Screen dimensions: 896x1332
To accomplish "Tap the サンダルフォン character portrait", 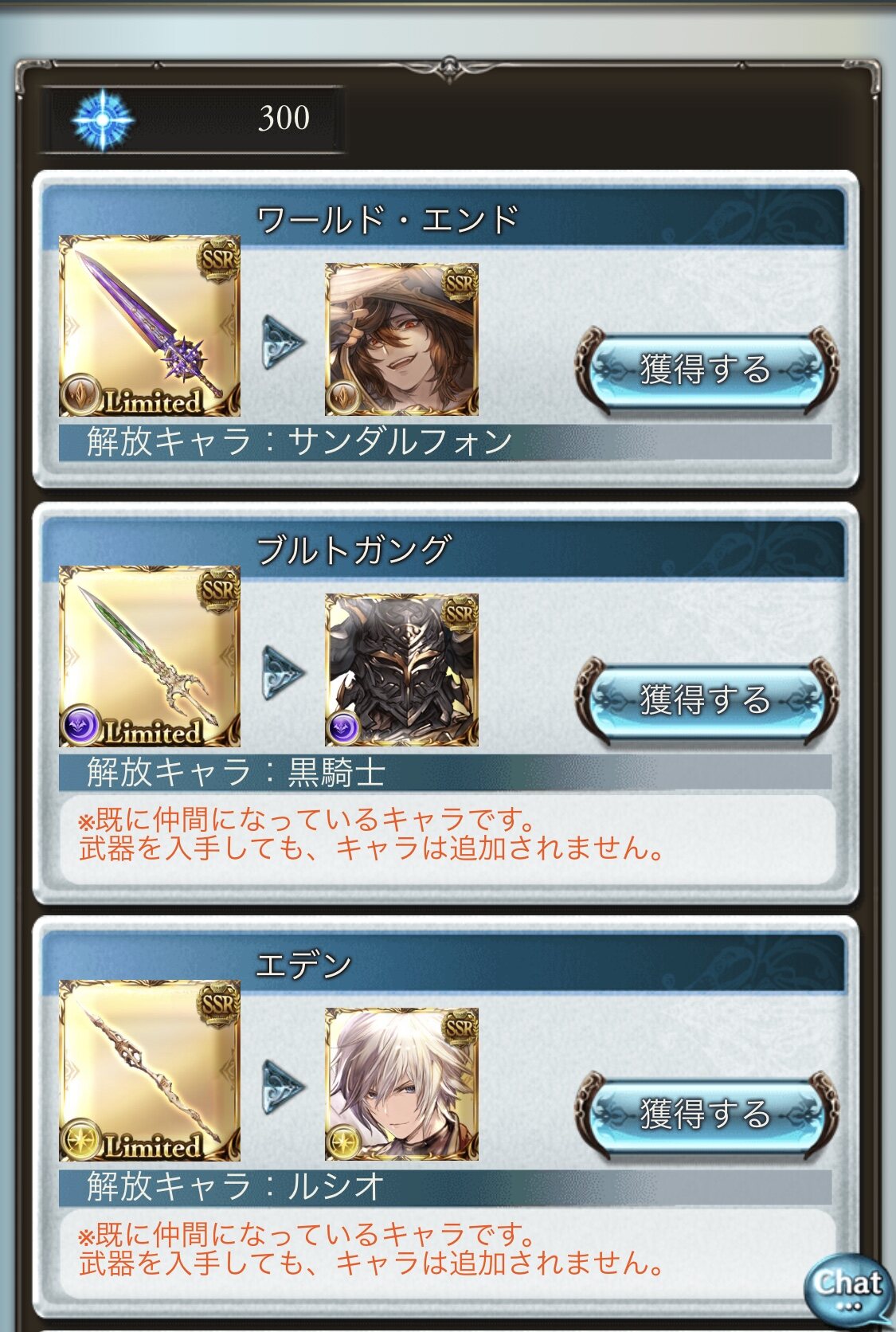I will 401,339.
